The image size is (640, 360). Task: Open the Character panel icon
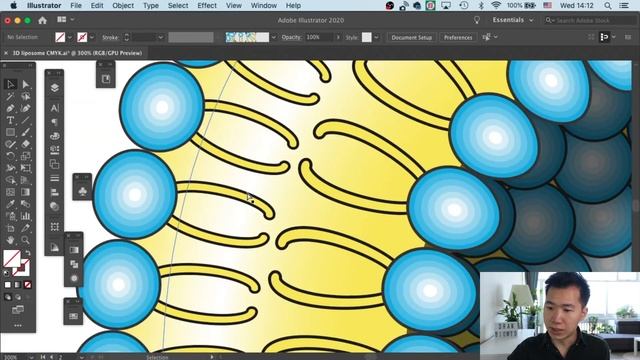[54, 108]
